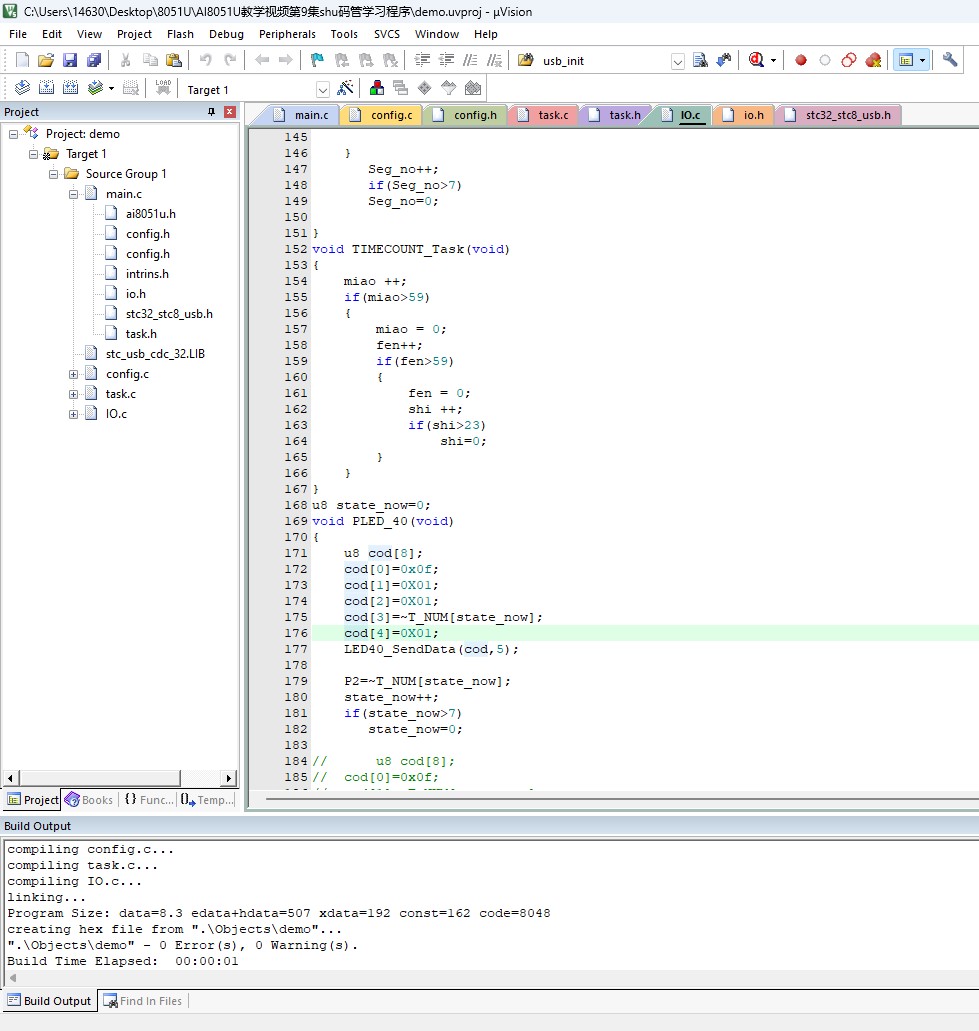Click the Build target icon

coord(46,88)
